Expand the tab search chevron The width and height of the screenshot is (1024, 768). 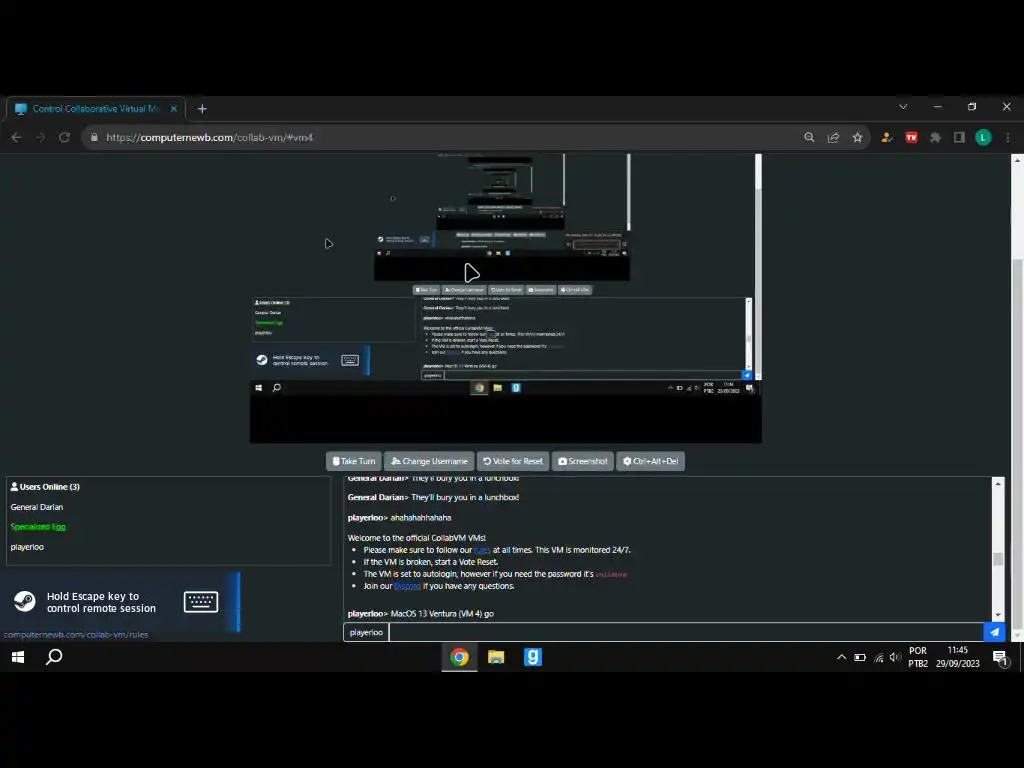click(903, 106)
